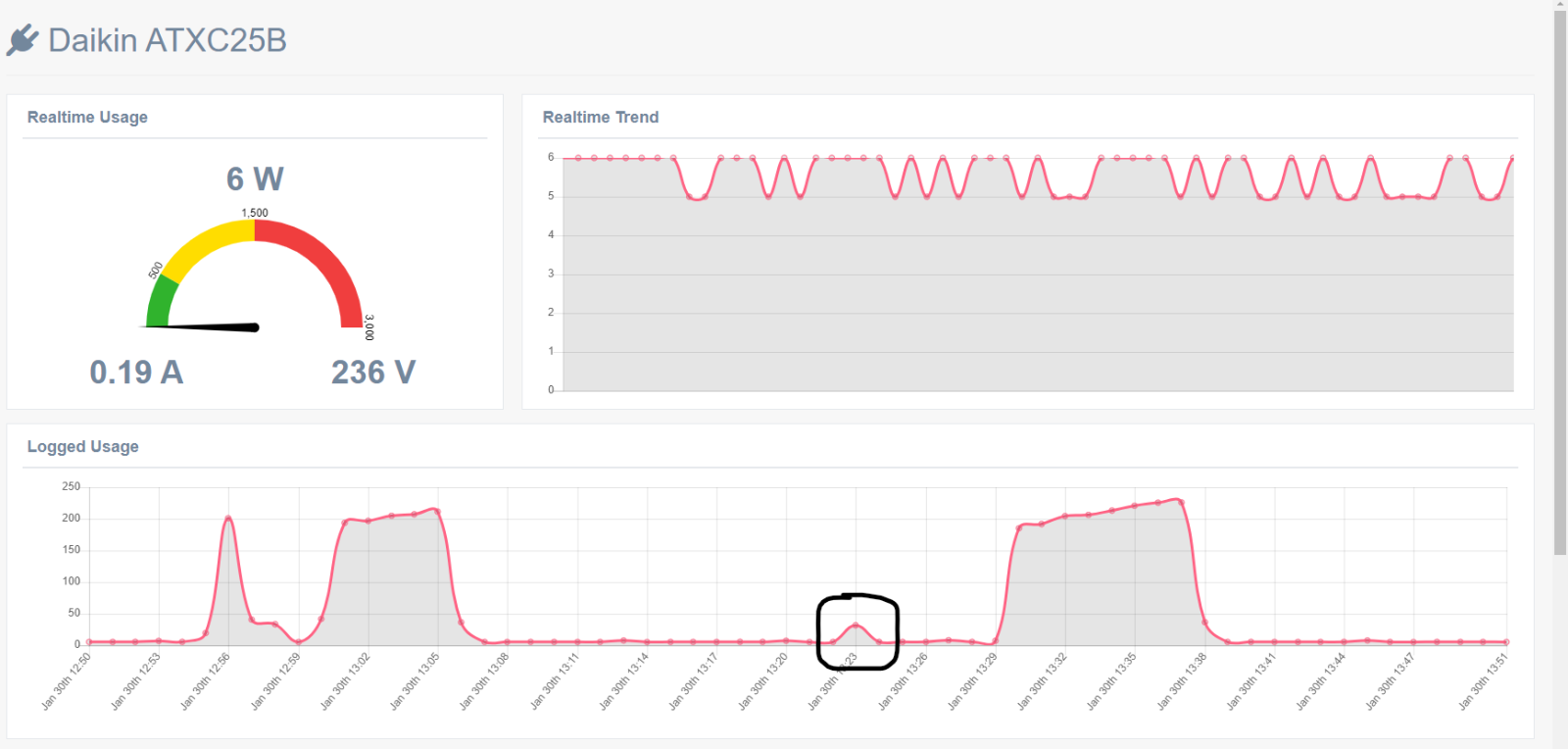Click the green segment of the gauge
Image resolution: width=1568 pixels, height=749 pixels.
[x=160, y=302]
